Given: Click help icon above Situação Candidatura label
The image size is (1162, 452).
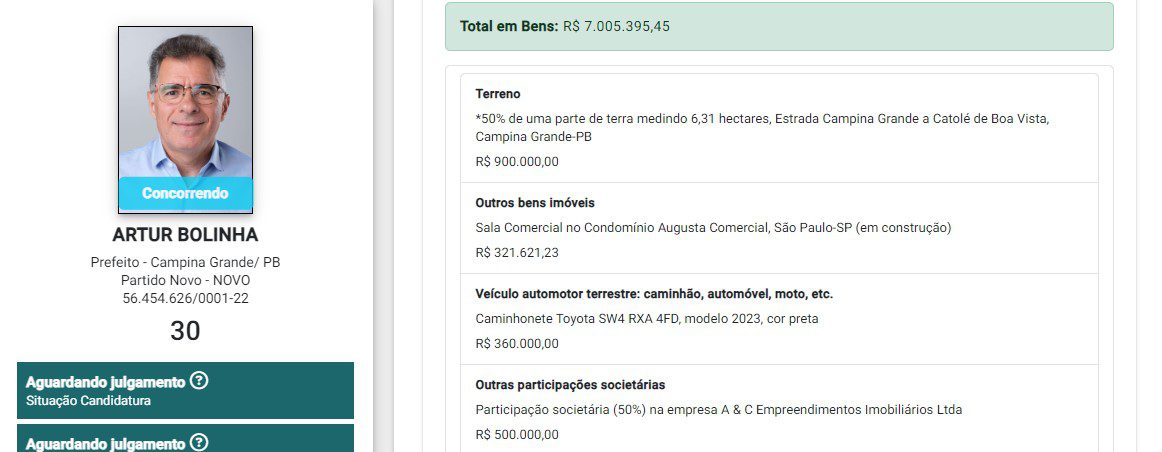Looking at the screenshot, I should (x=199, y=381).
